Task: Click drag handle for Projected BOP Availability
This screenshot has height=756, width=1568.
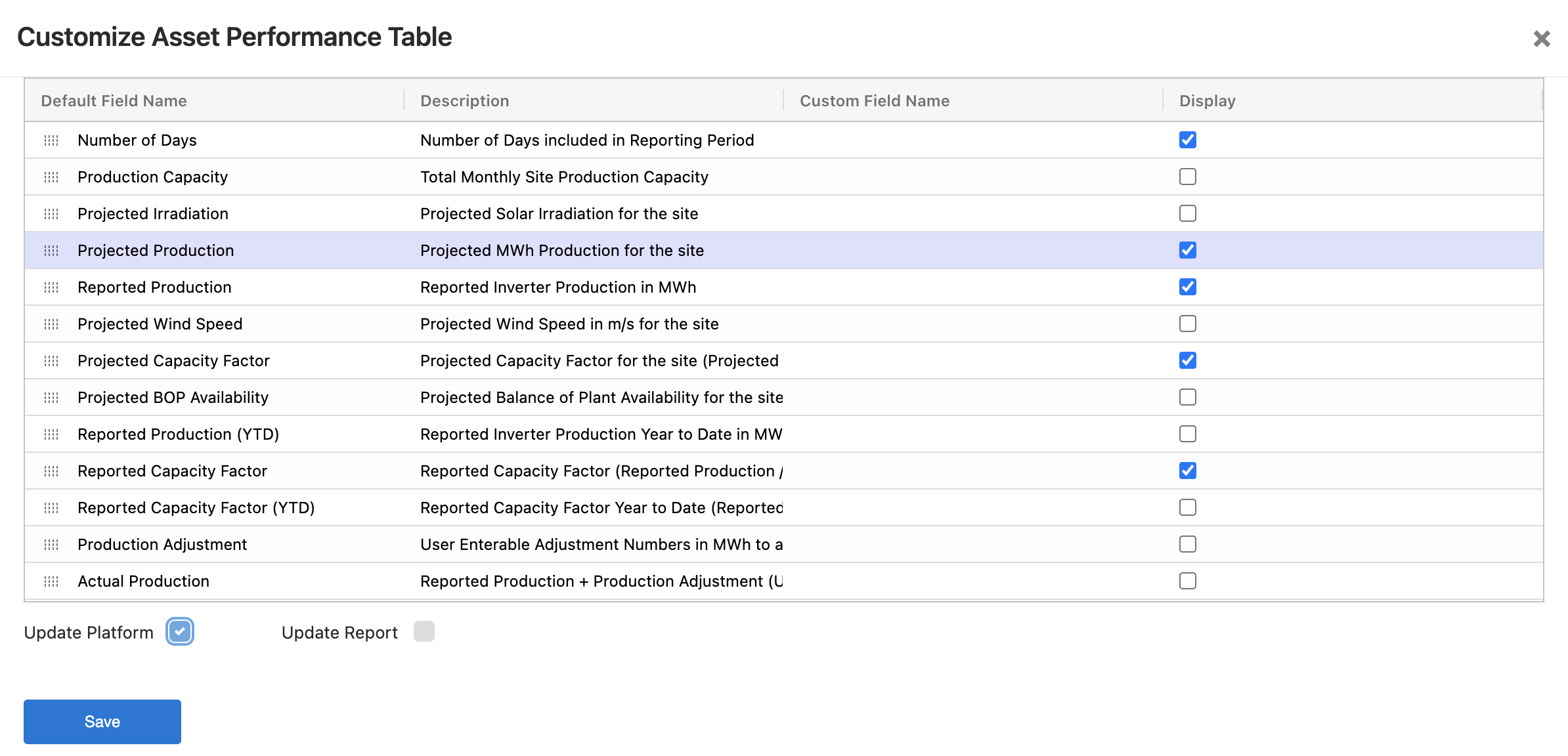Action: pos(51,398)
